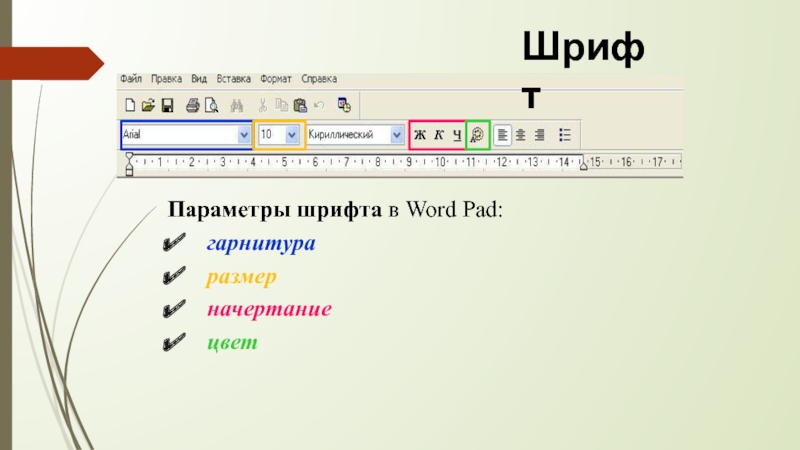
Task: Open the Формат menu
Action: [276, 78]
